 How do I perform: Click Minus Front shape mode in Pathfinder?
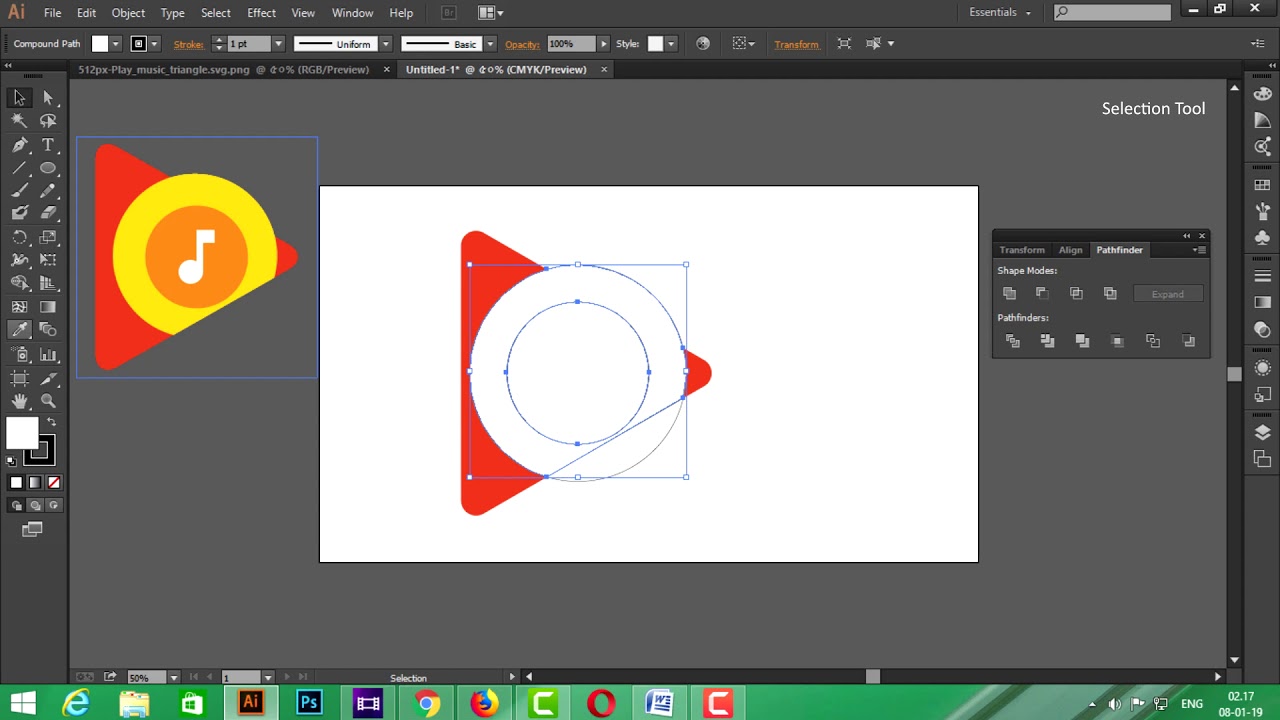1042,293
